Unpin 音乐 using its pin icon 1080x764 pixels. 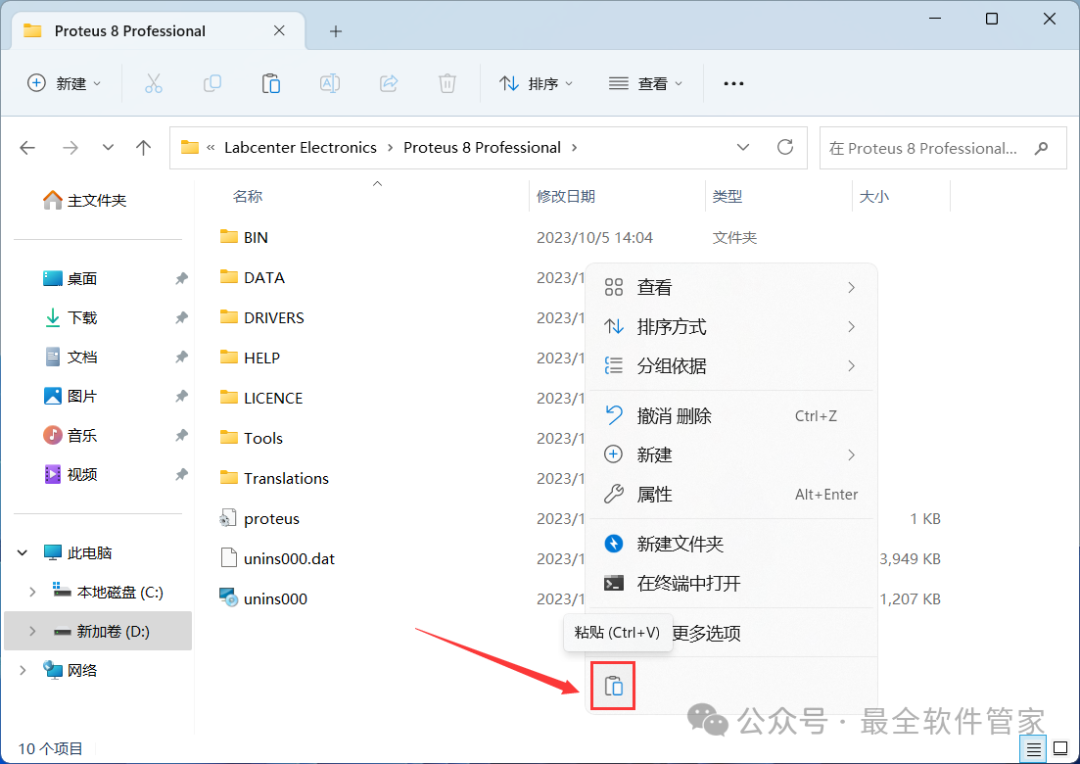[x=181, y=435]
